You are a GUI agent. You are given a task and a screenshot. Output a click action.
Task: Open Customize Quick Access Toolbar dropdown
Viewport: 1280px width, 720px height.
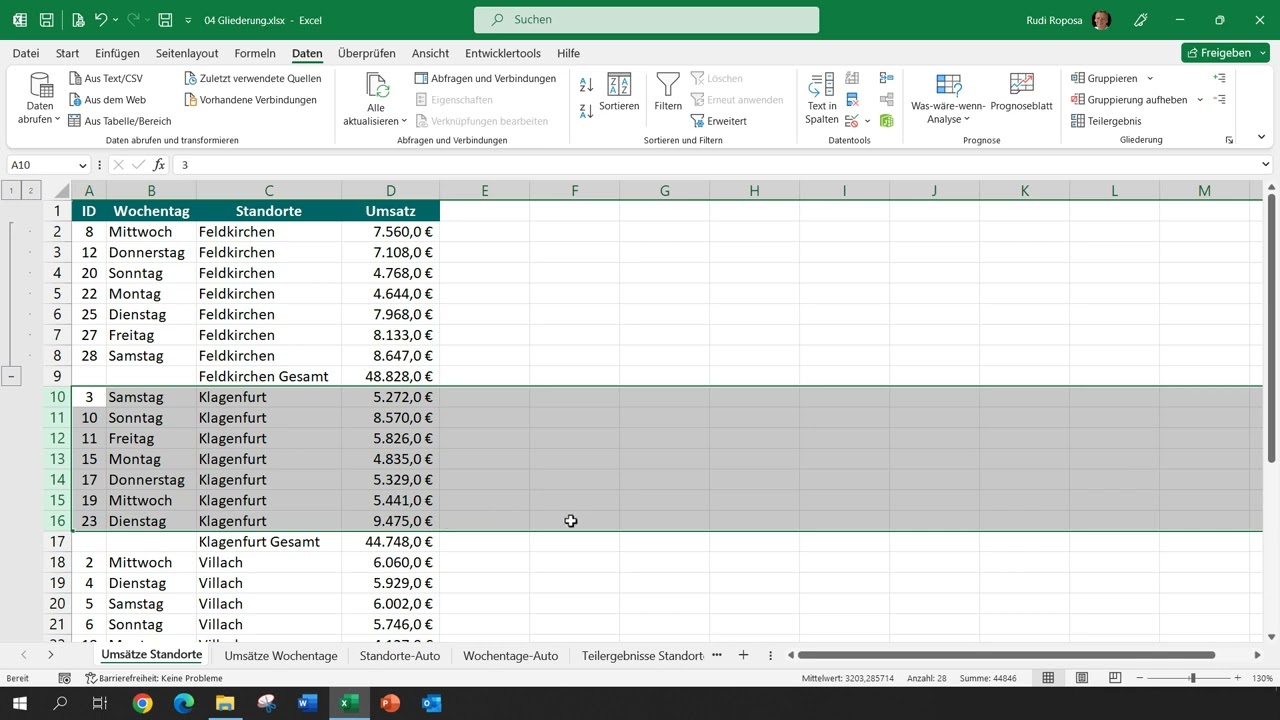tap(188, 19)
